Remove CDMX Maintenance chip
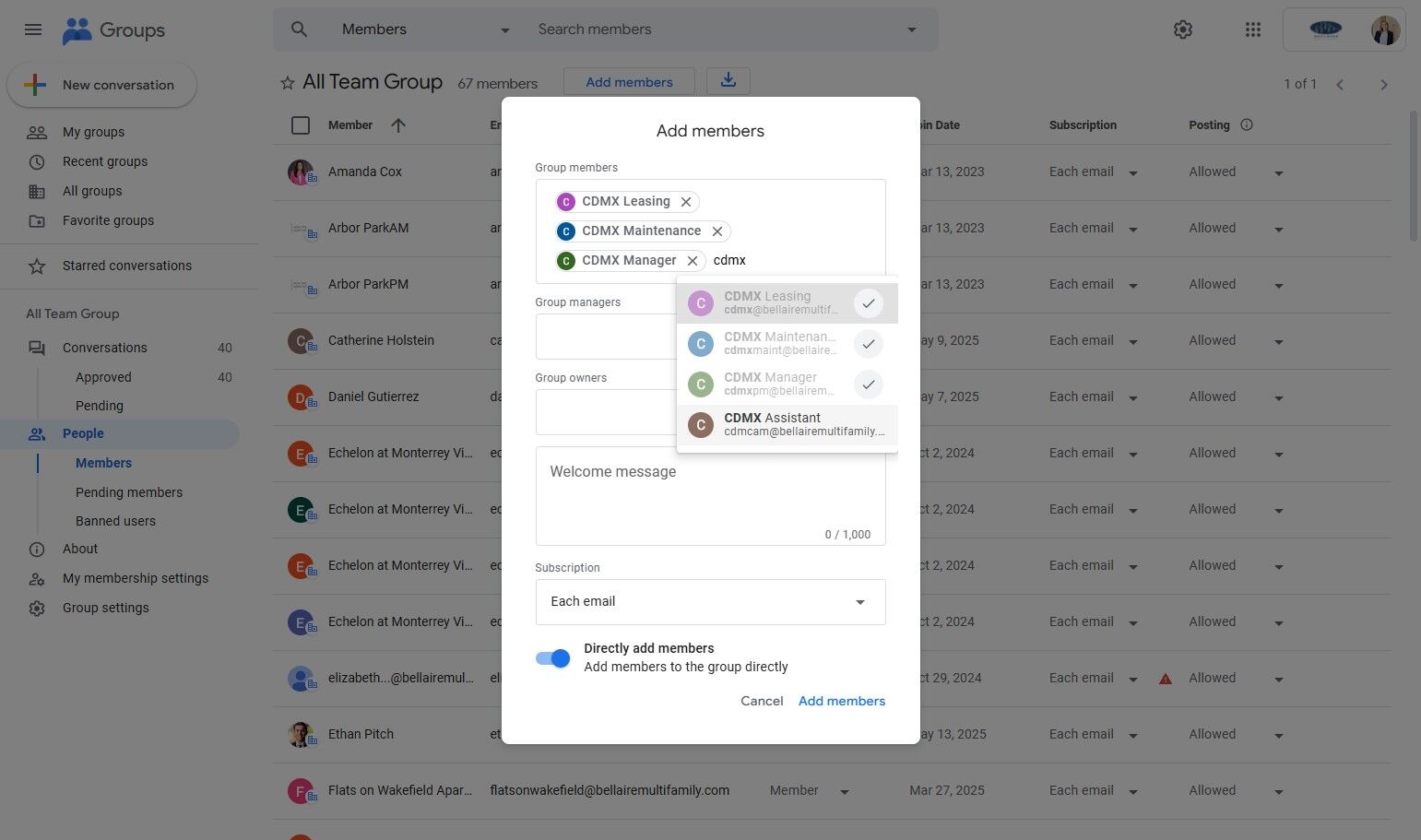This screenshot has height=840, width=1421. [x=717, y=231]
